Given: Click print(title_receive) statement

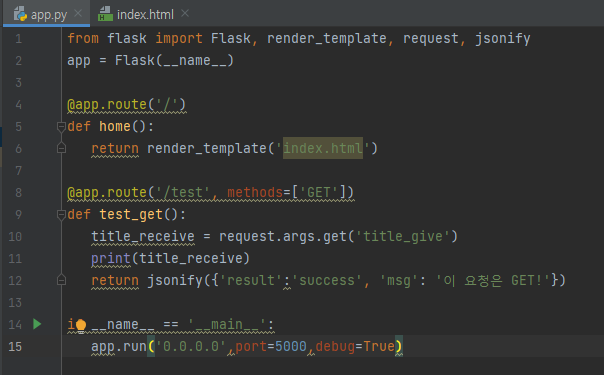Looking at the screenshot, I should (x=170, y=258).
